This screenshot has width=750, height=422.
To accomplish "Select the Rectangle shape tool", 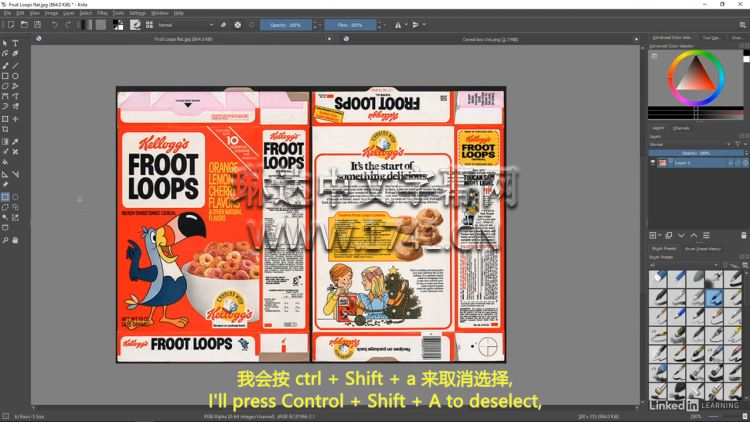I will pyautogui.click(x=5, y=76).
